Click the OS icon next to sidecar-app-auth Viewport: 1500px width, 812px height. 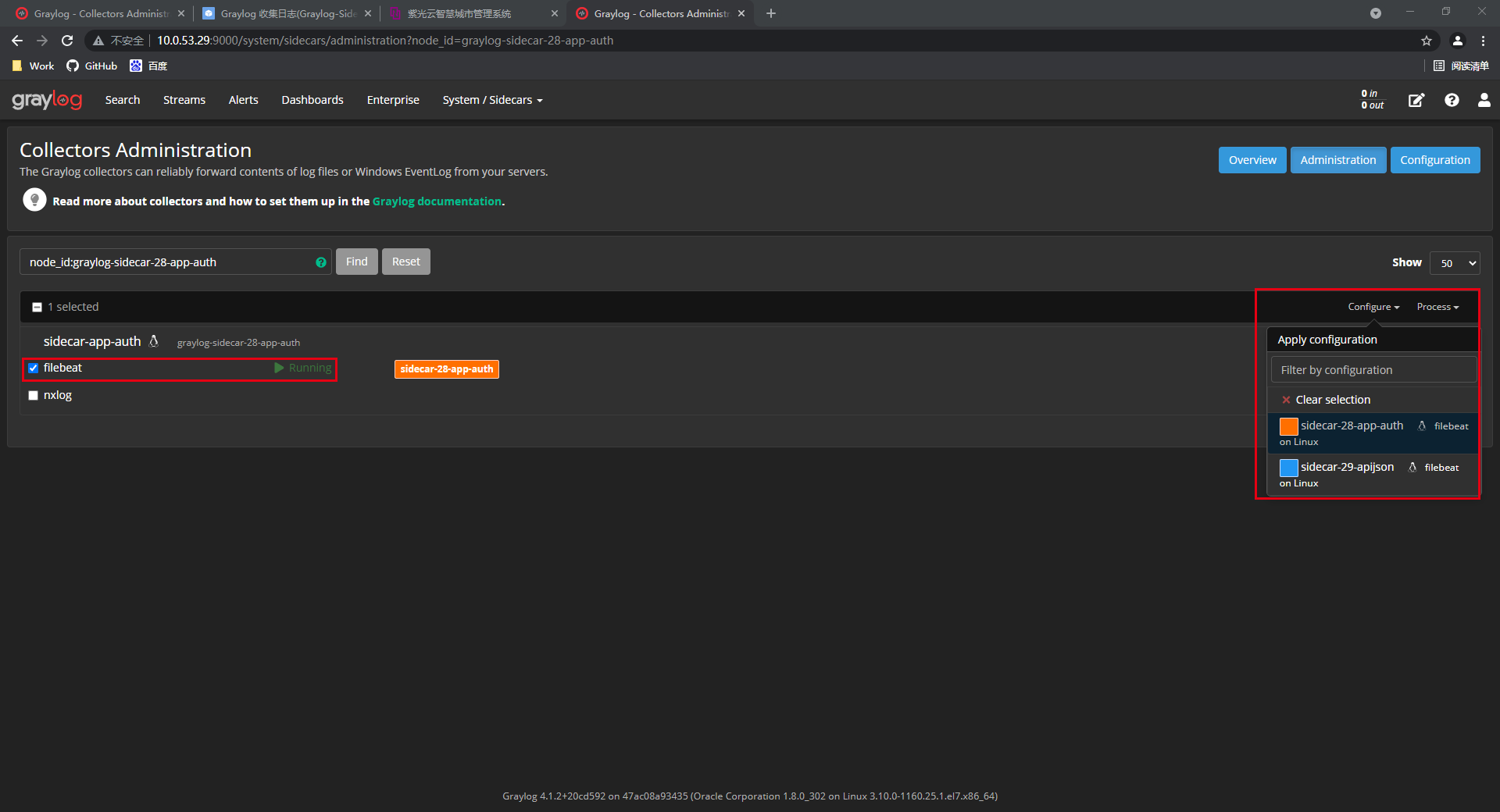coord(154,341)
